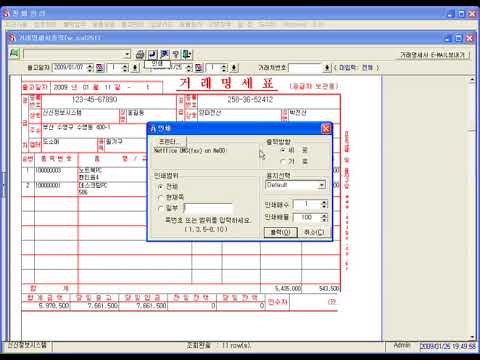Select 가로 landscape orientation radio
This screenshot has width=480, height=360.
tap(283, 162)
